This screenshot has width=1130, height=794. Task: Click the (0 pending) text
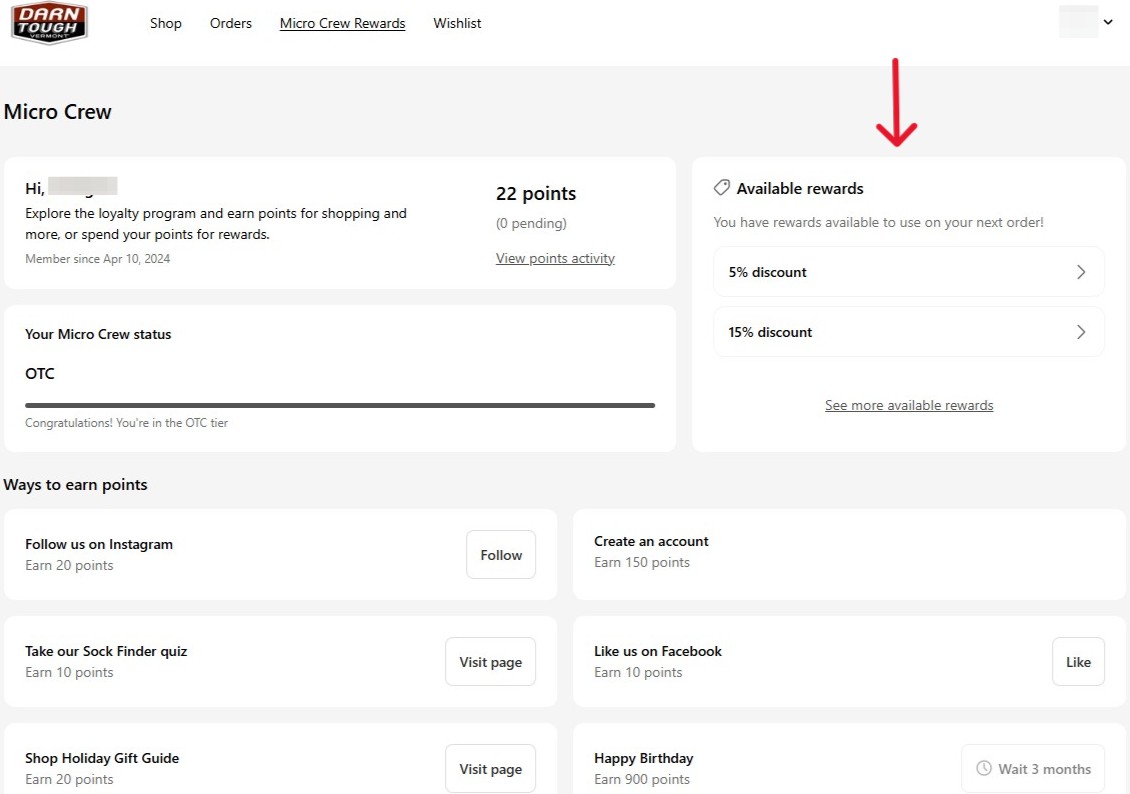click(x=531, y=223)
